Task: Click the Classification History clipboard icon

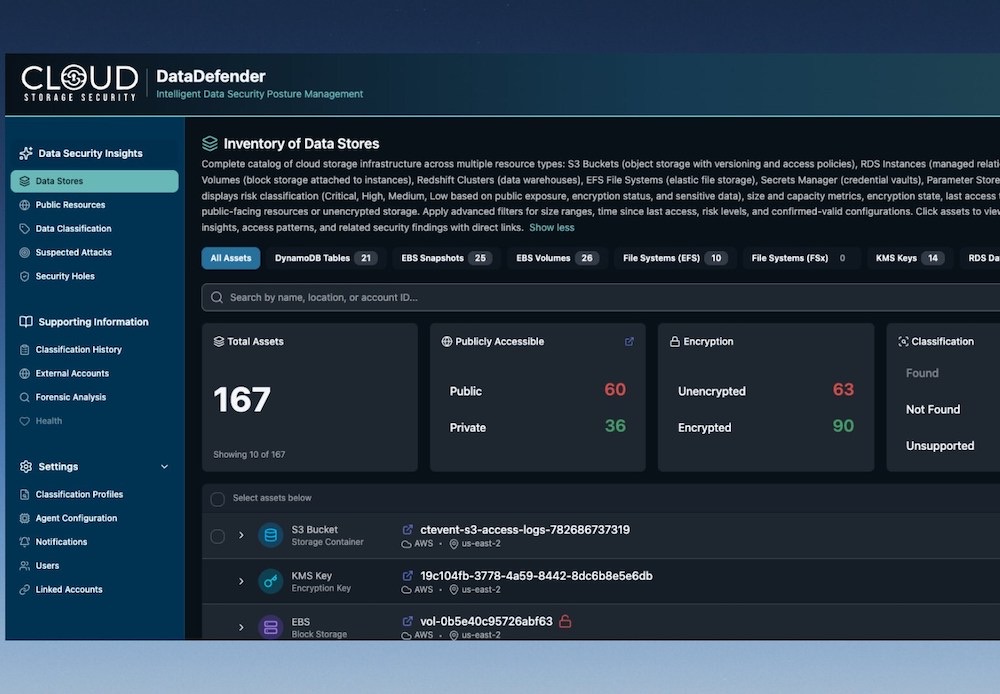Action: [24, 350]
